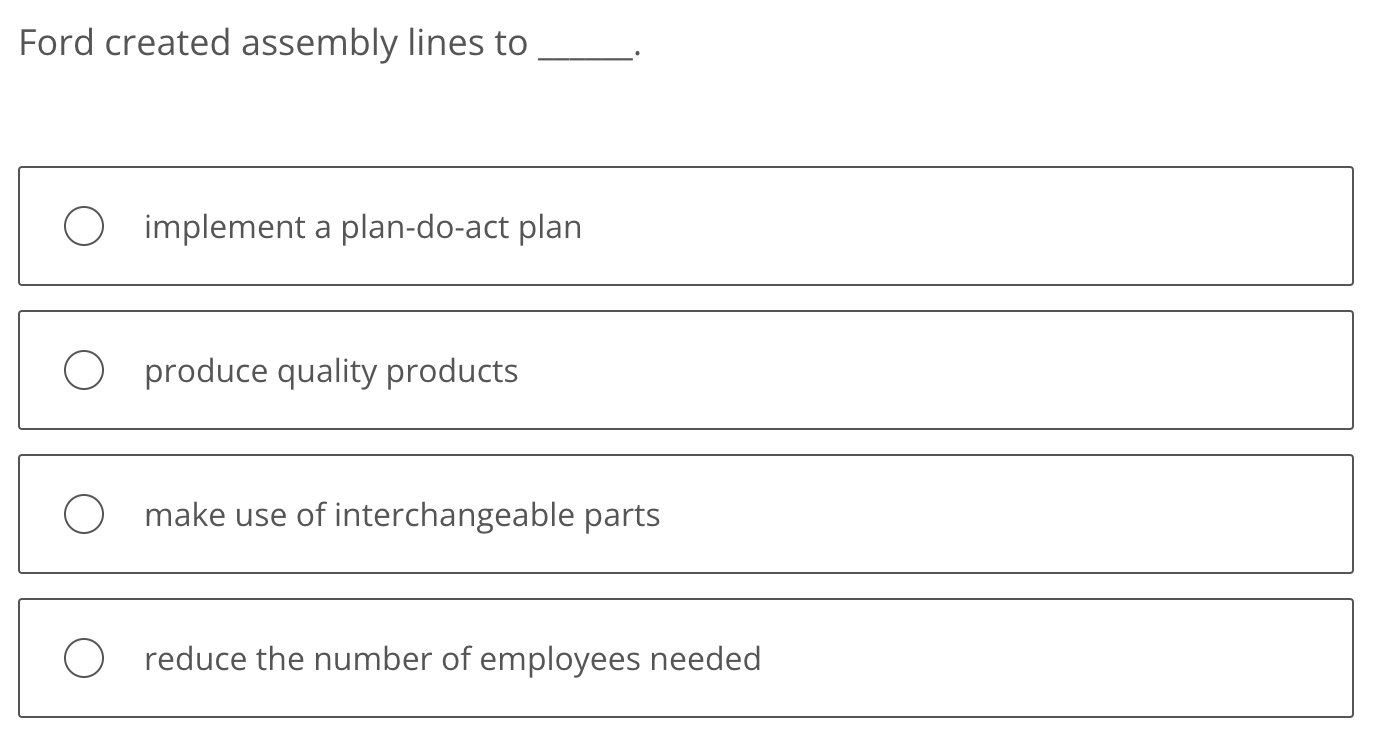Click the blank line in the question

point(585,48)
